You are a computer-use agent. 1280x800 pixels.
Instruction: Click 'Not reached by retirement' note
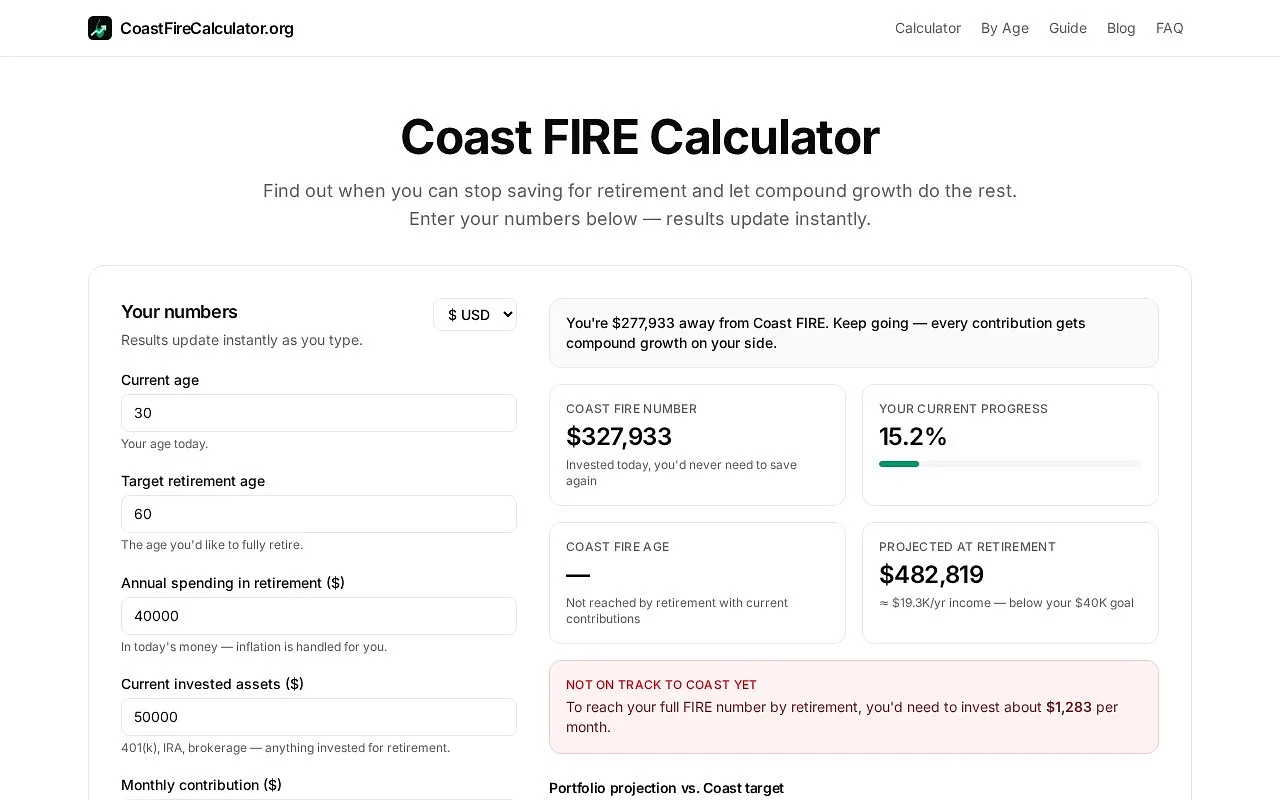tap(677, 611)
